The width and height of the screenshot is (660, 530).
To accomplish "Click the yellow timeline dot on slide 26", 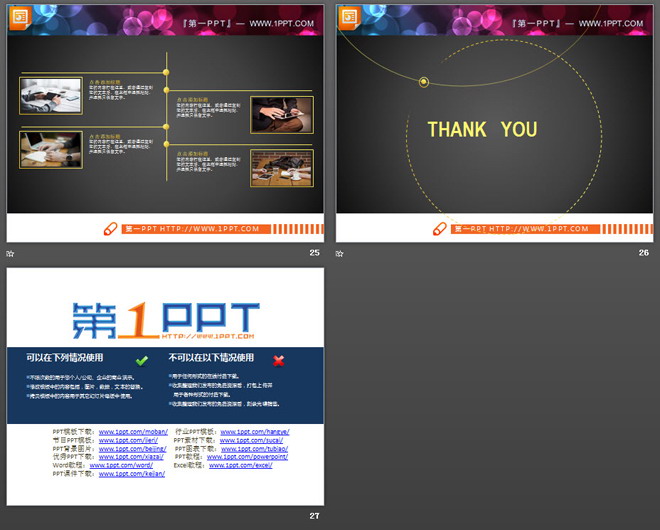I will pos(423,81).
